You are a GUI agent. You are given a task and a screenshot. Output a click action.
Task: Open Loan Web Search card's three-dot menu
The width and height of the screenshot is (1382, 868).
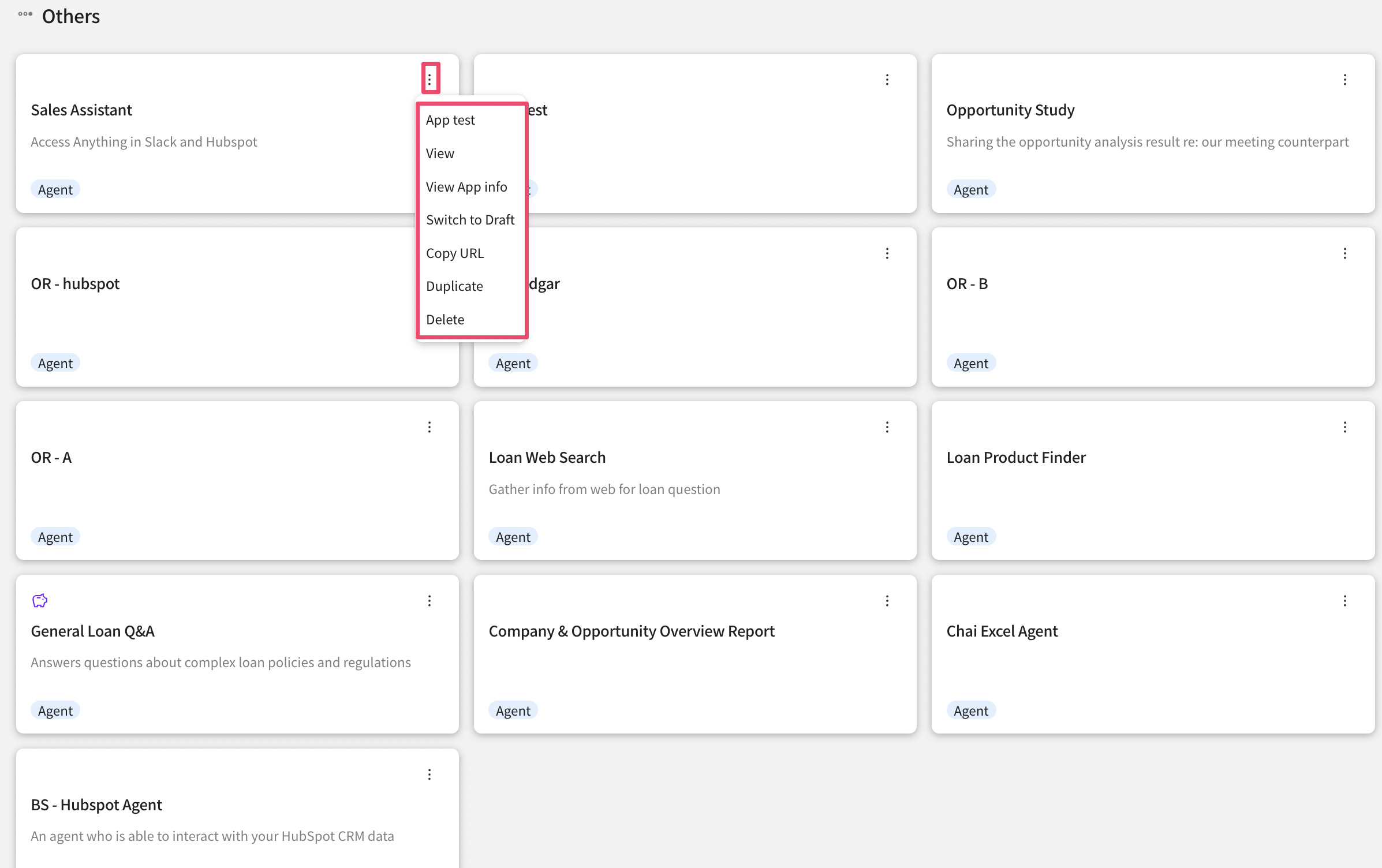(x=887, y=427)
